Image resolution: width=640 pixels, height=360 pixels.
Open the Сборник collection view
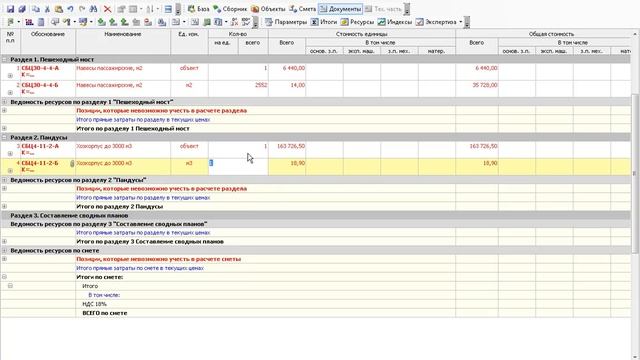coord(230,9)
